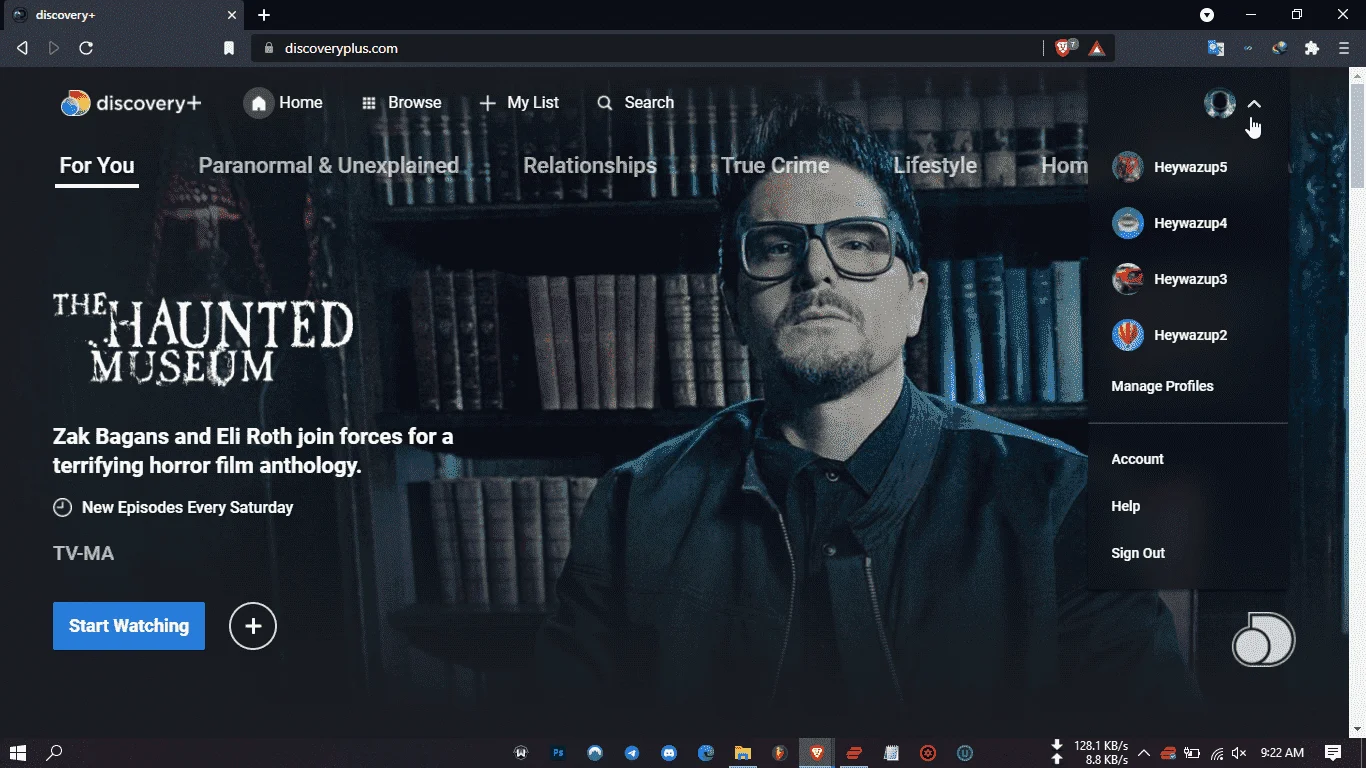Open Microsoft Edge from the taskbar
Viewport: 1366px width, 768px height.
(706, 753)
